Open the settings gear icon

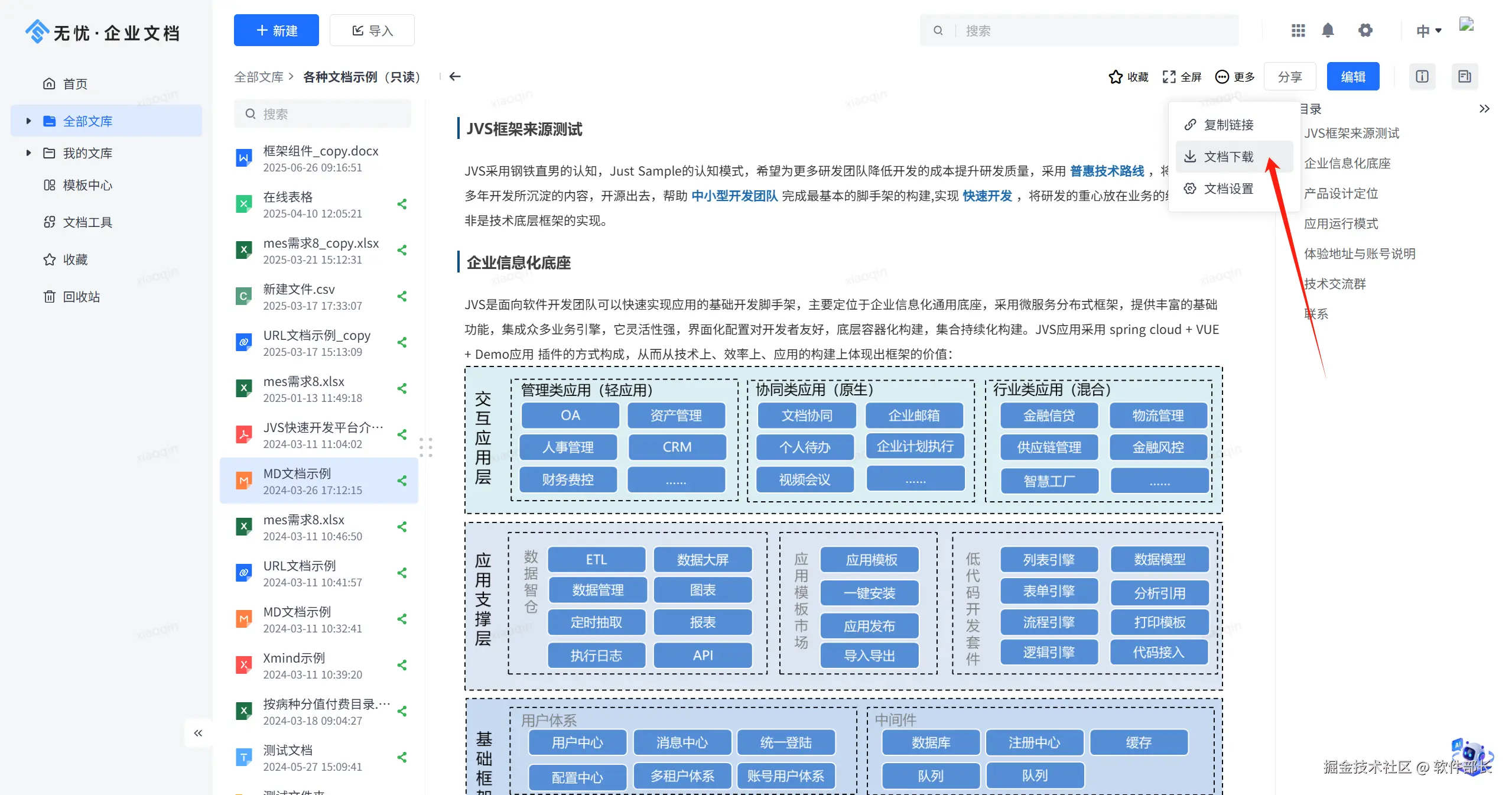tap(1365, 30)
